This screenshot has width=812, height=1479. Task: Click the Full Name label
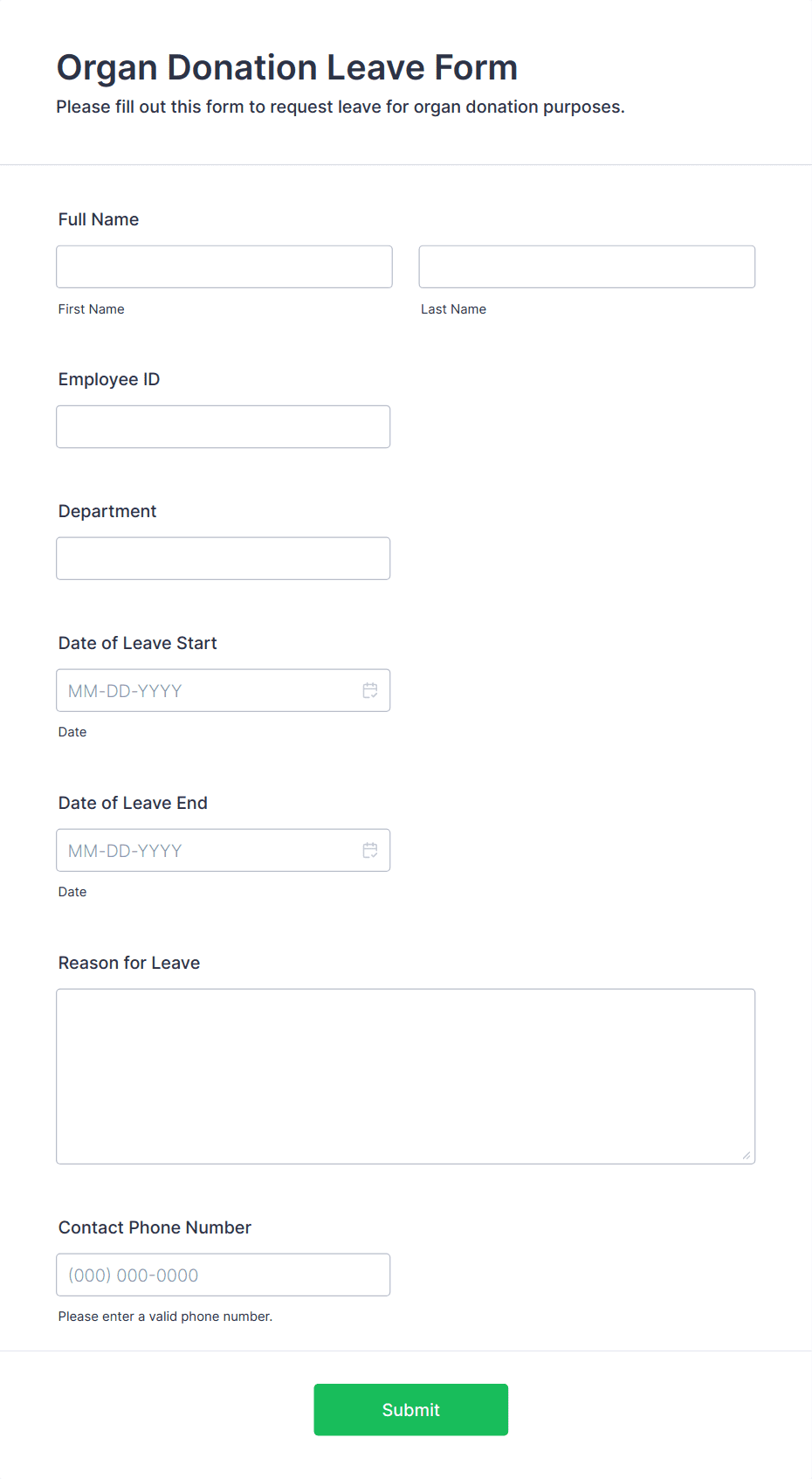99,219
